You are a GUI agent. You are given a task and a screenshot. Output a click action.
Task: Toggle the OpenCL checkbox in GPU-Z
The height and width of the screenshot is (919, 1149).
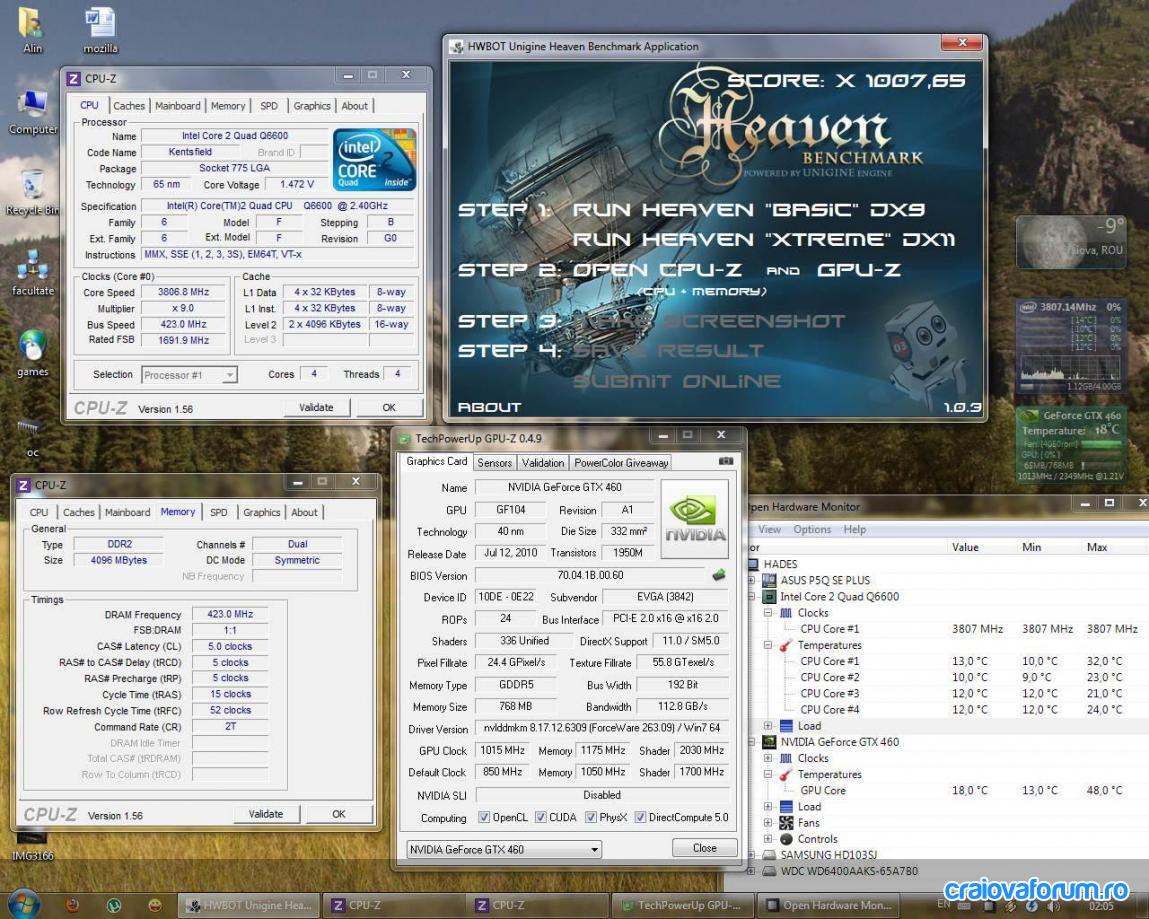click(x=484, y=817)
